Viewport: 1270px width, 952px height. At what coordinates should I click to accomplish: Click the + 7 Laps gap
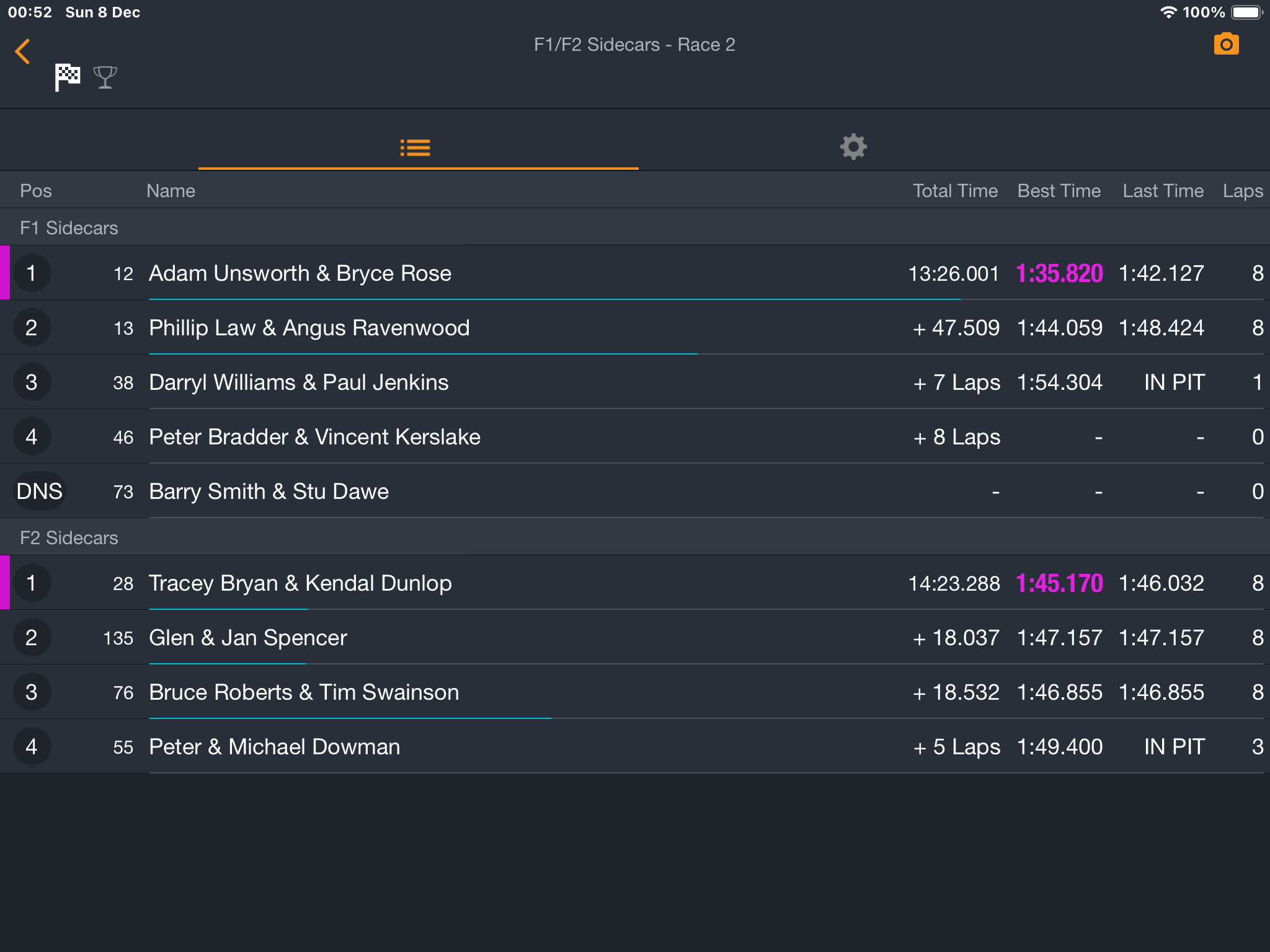point(956,383)
